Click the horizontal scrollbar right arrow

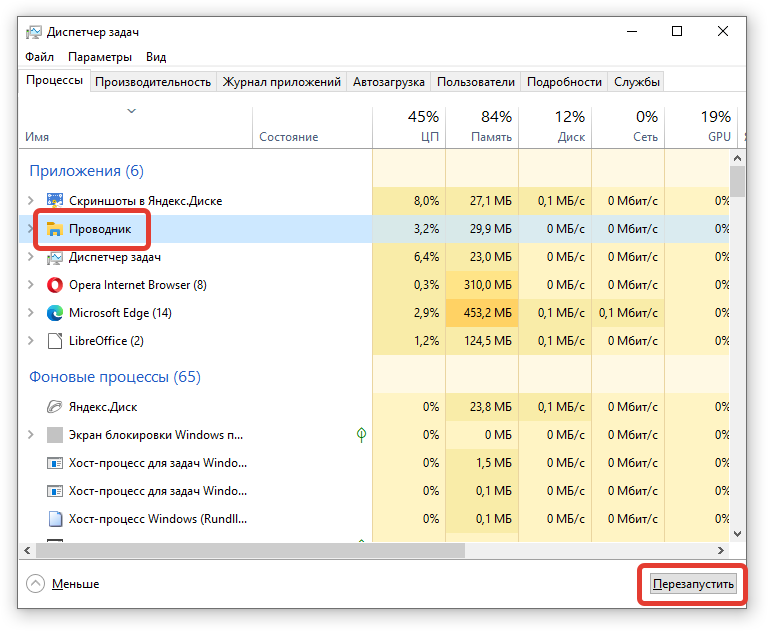(x=721, y=550)
